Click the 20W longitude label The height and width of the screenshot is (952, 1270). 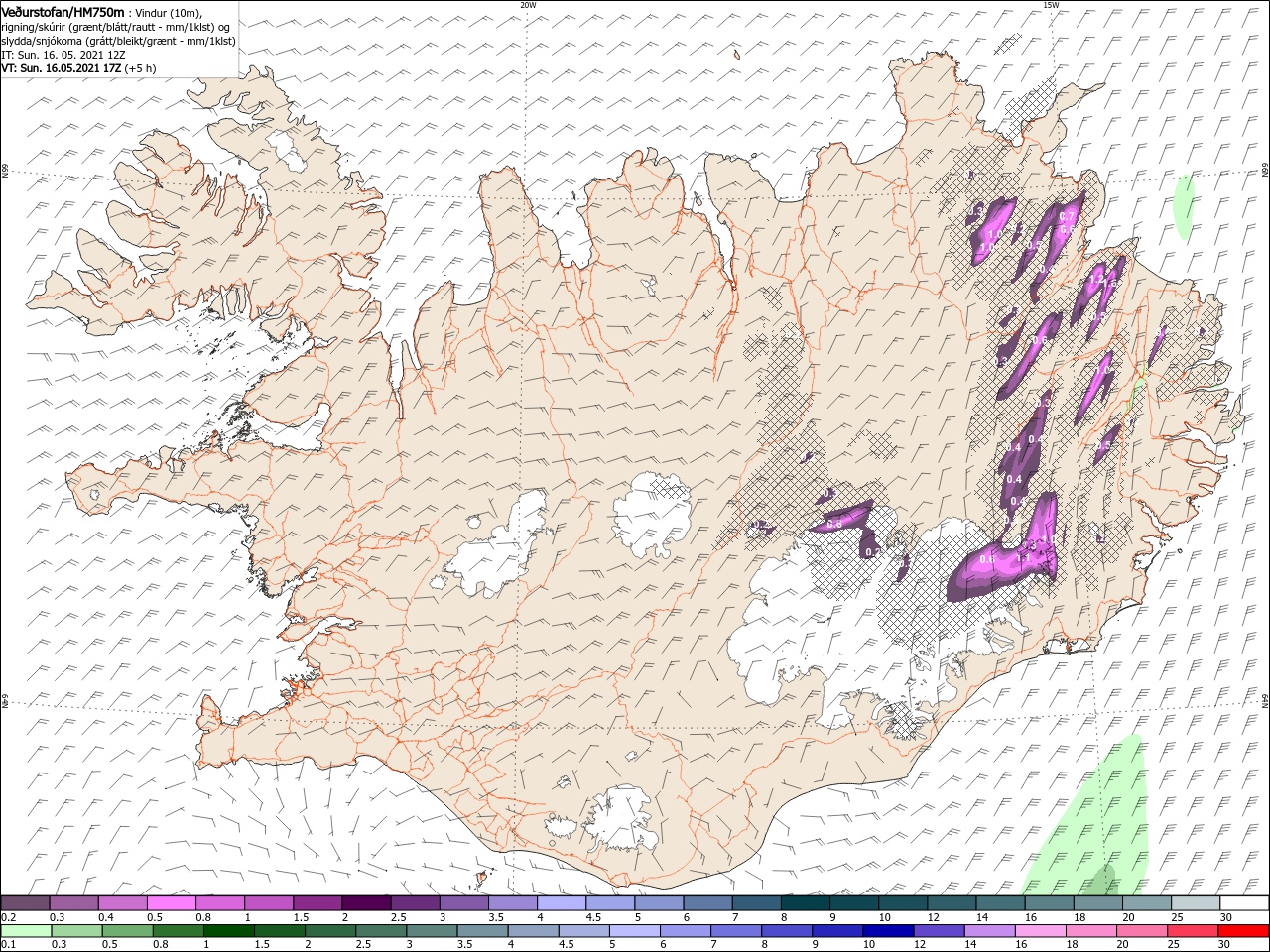tap(528, 4)
